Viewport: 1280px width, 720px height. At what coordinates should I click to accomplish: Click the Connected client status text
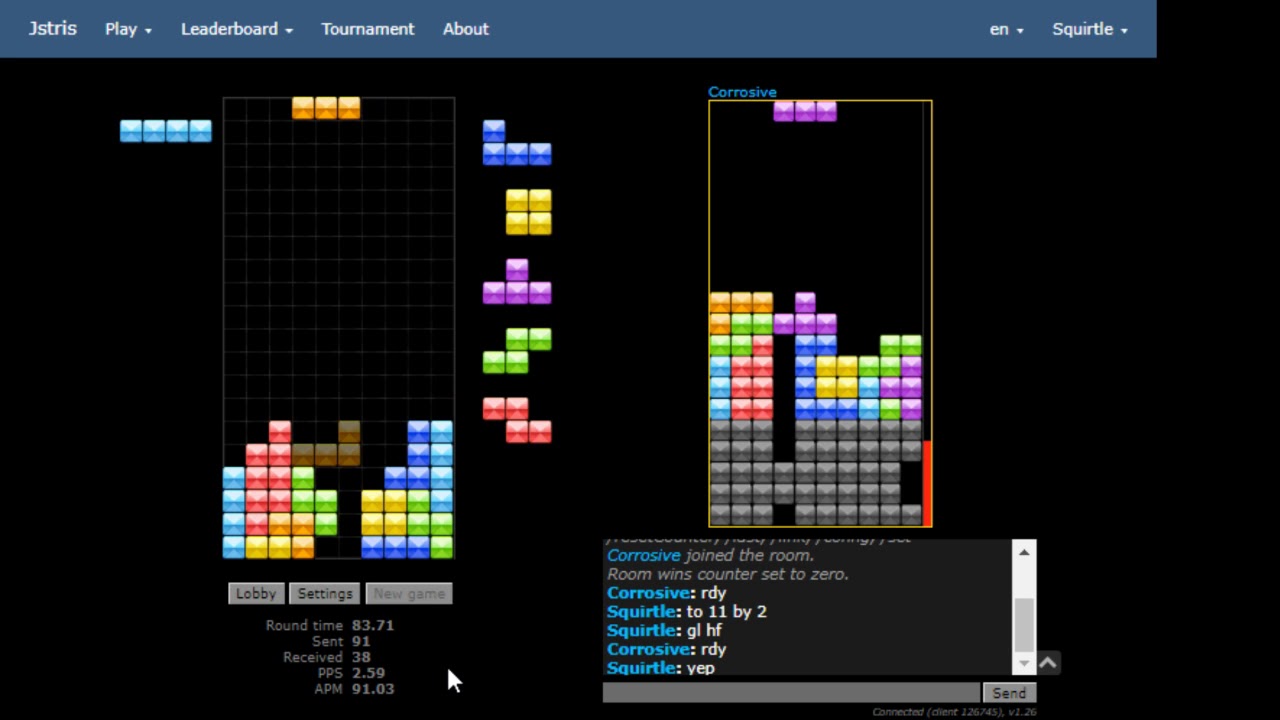[x=954, y=712]
